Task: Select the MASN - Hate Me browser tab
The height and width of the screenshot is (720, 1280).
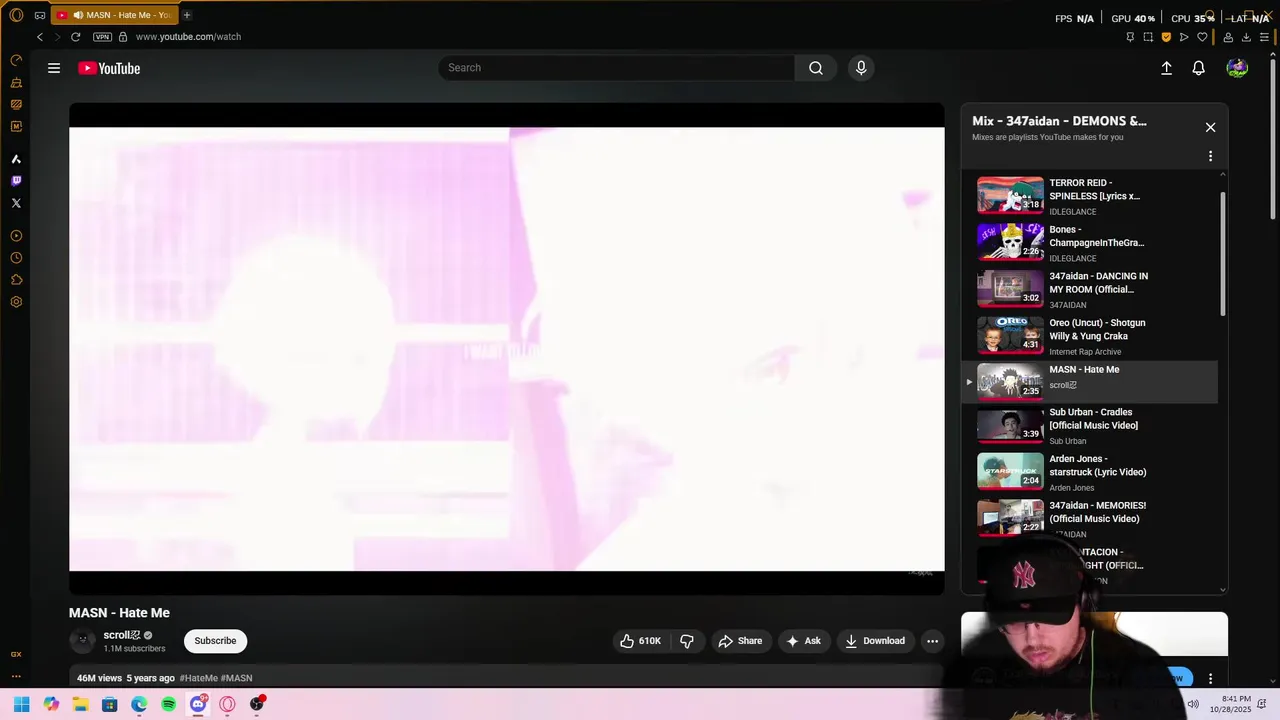Action: [113, 15]
